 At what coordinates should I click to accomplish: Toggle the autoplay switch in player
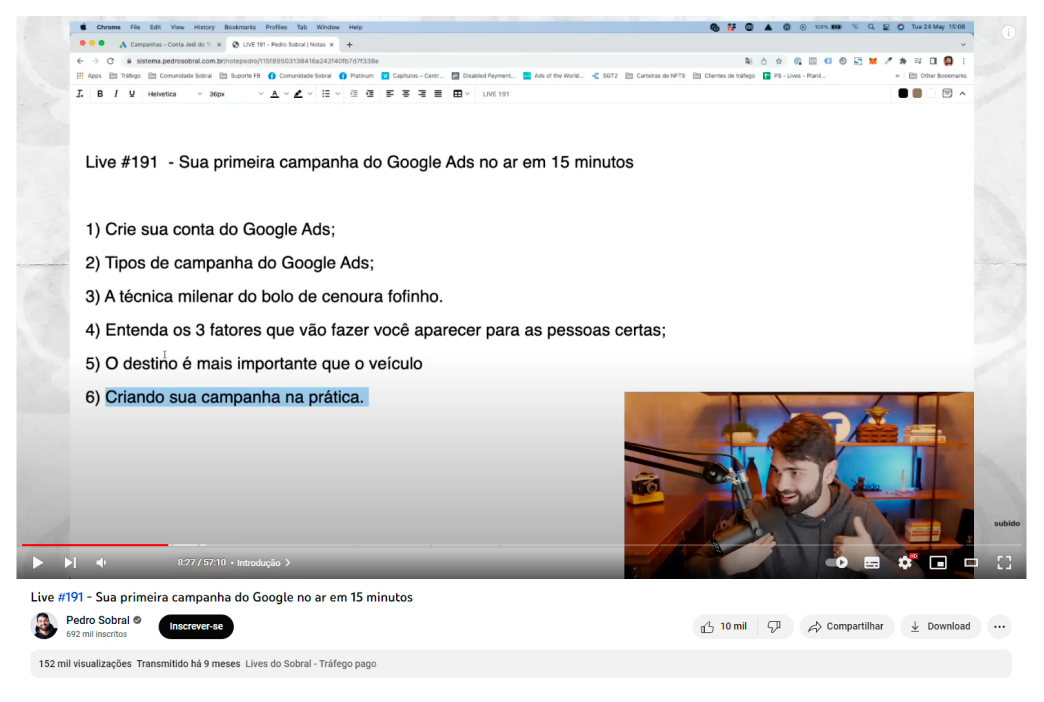coord(837,563)
